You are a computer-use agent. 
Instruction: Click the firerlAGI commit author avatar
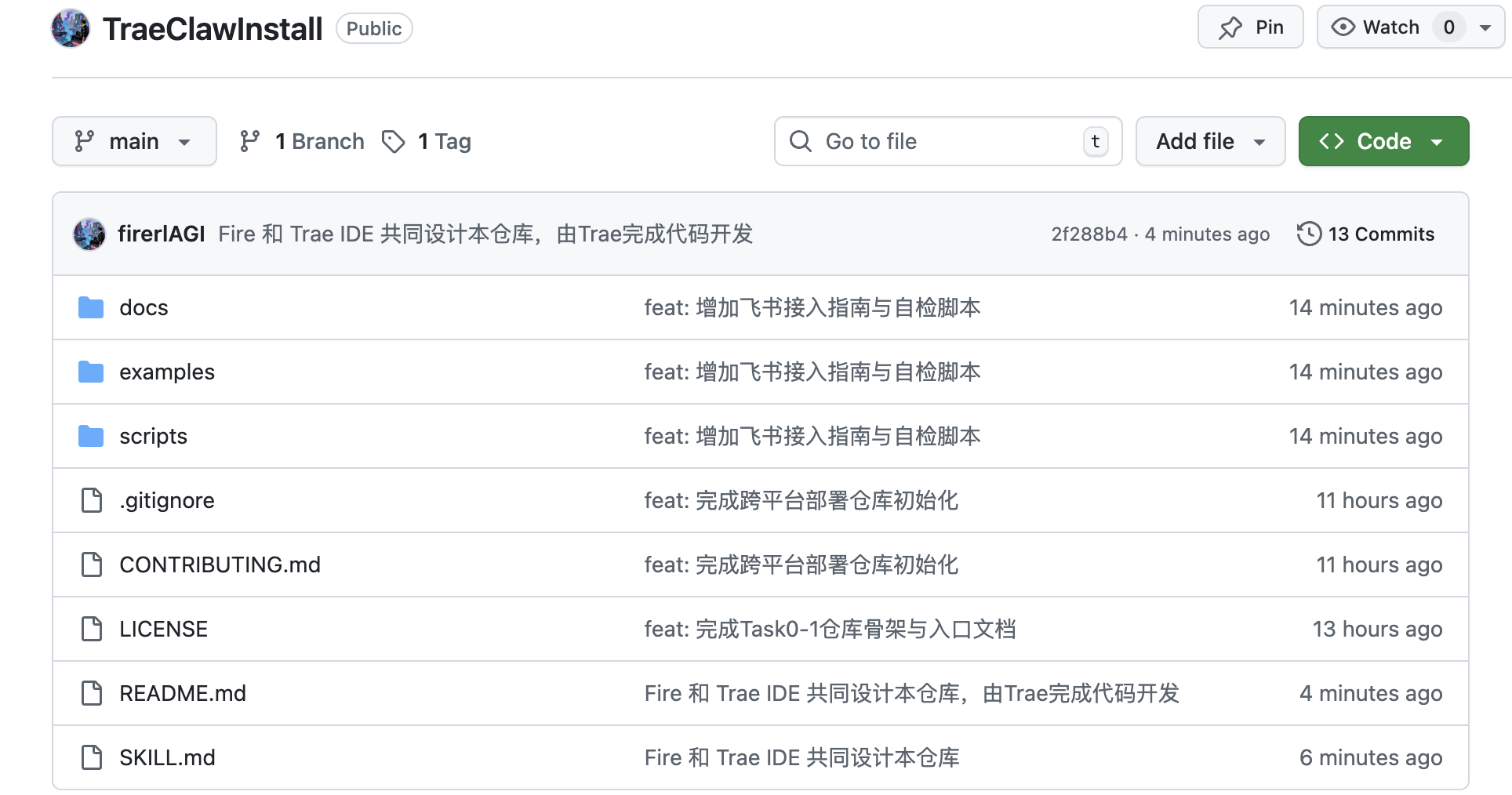pyautogui.click(x=89, y=234)
